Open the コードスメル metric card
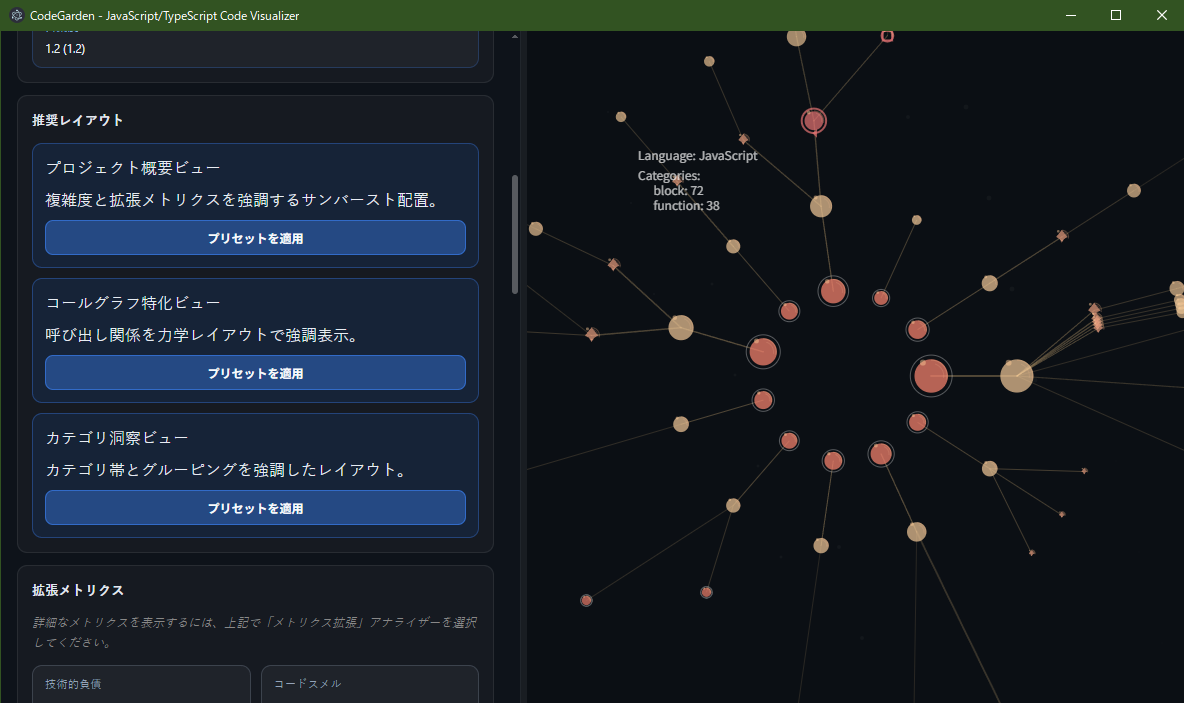Screen dimensions: 1184x703 tap(369, 684)
